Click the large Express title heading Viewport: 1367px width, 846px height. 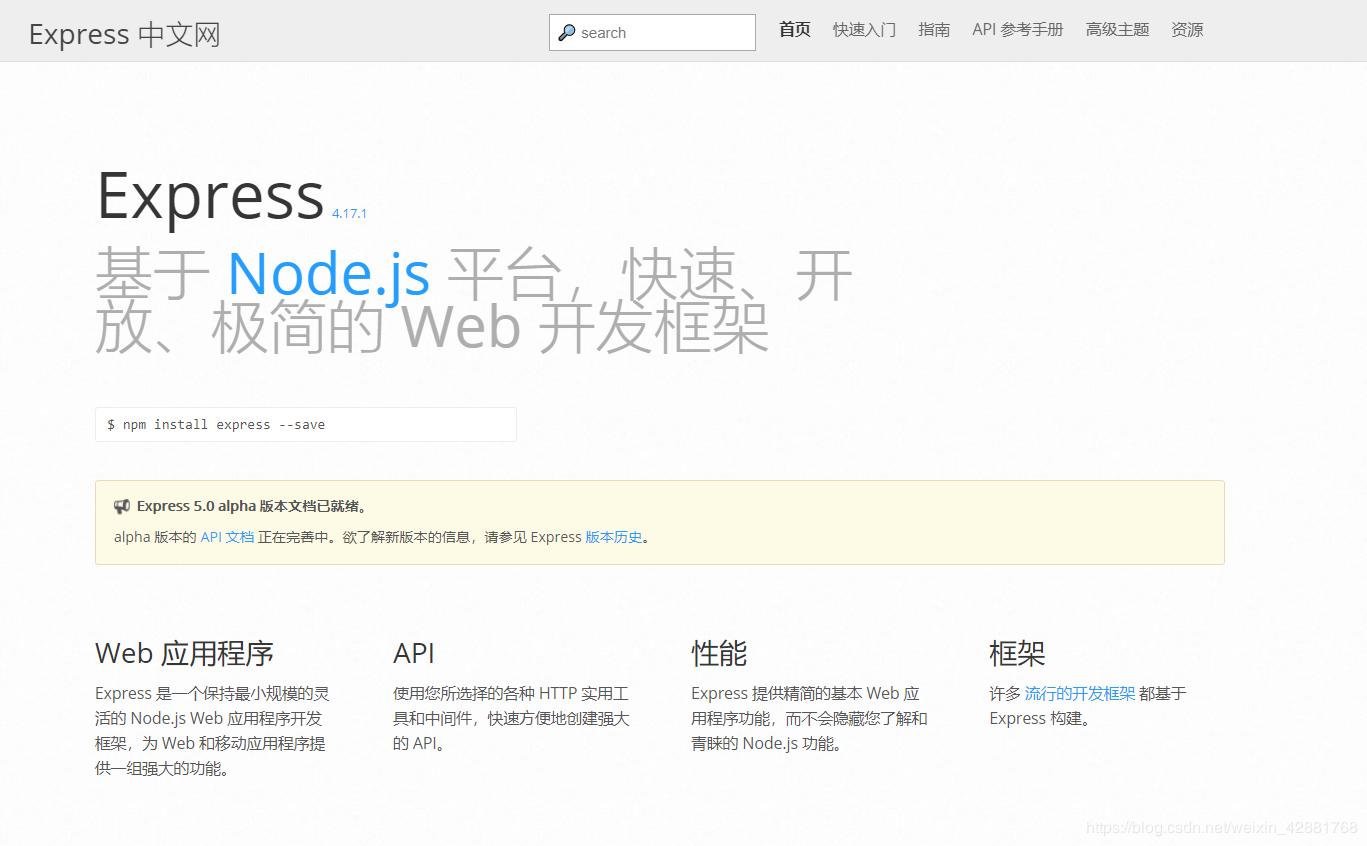[x=210, y=195]
